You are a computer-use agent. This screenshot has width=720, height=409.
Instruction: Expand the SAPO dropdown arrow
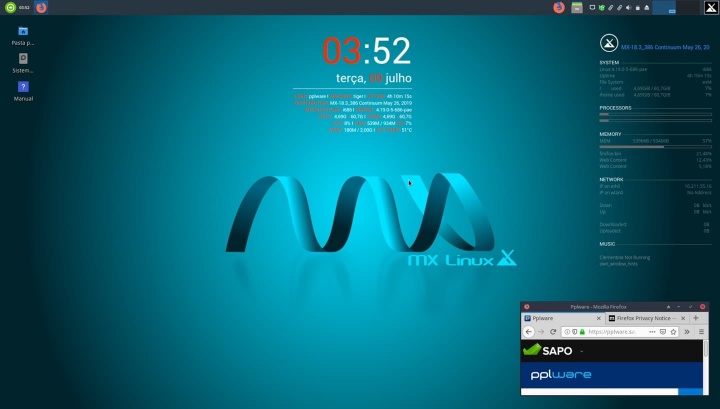coord(581,351)
